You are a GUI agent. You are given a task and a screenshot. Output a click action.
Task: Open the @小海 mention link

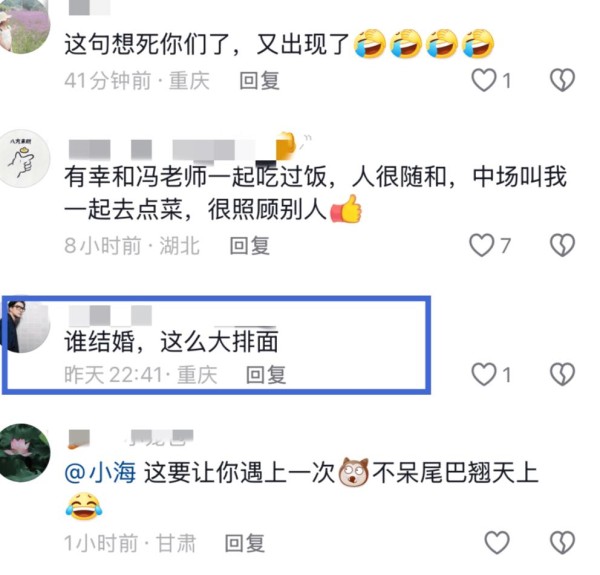coord(100,473)
